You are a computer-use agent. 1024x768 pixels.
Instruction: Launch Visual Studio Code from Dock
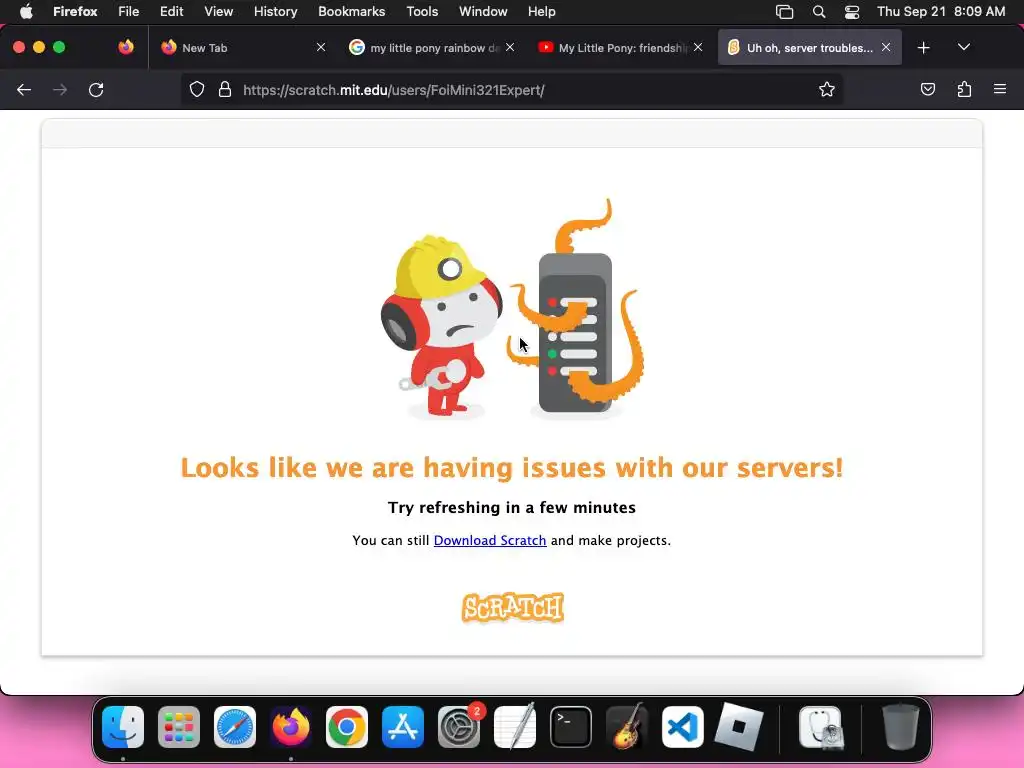pyautogui.click(x=683, y=727)
